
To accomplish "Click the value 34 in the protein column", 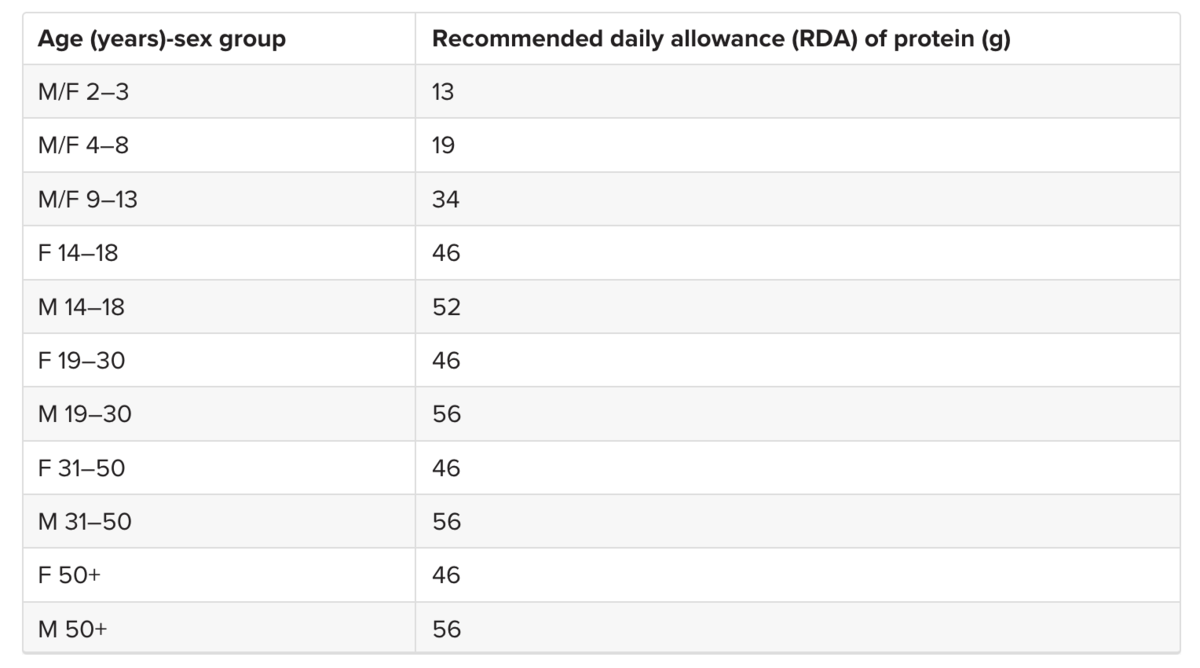I will point(446,200).
